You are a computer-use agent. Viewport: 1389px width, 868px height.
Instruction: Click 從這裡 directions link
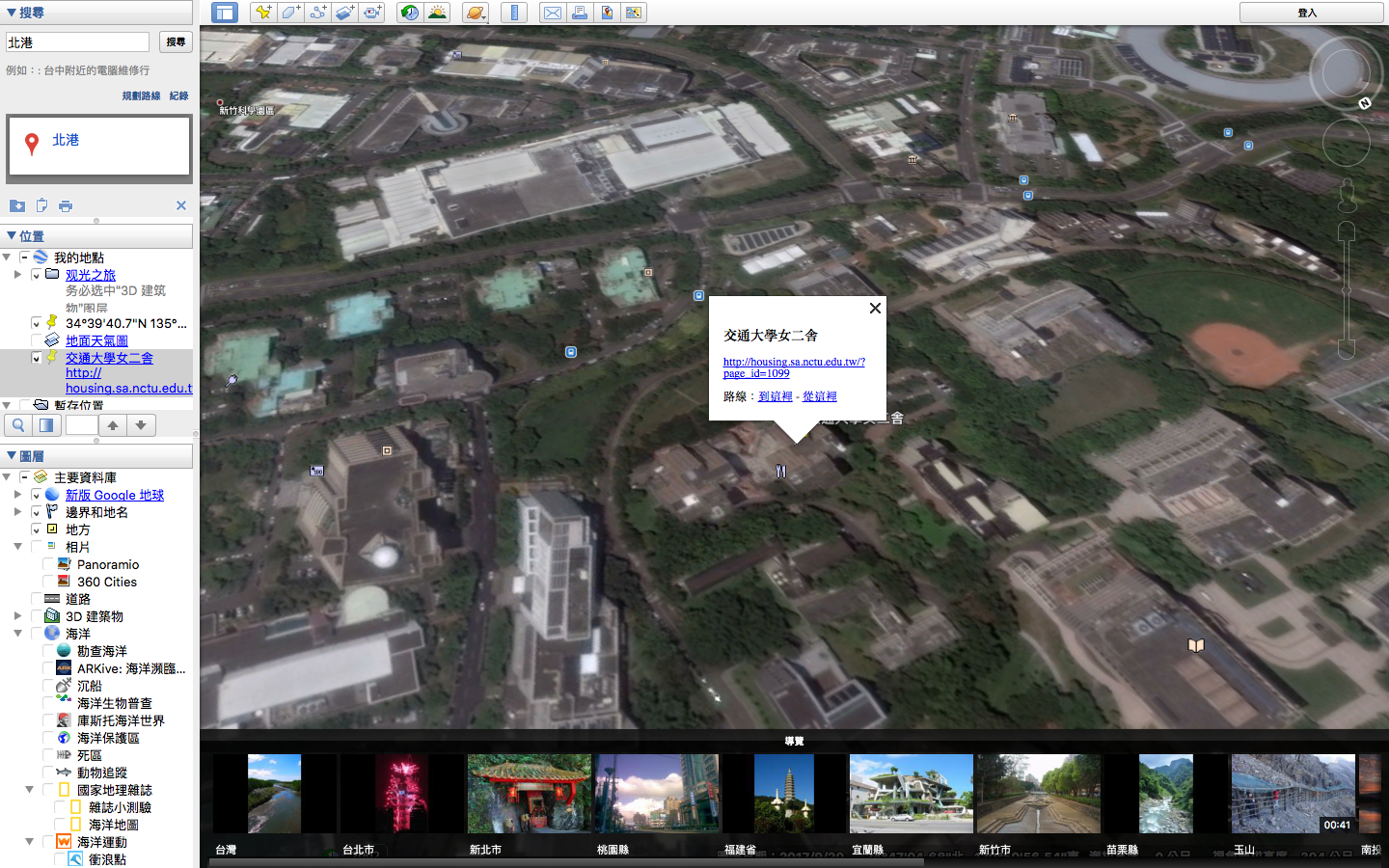[x=820, y=396]
